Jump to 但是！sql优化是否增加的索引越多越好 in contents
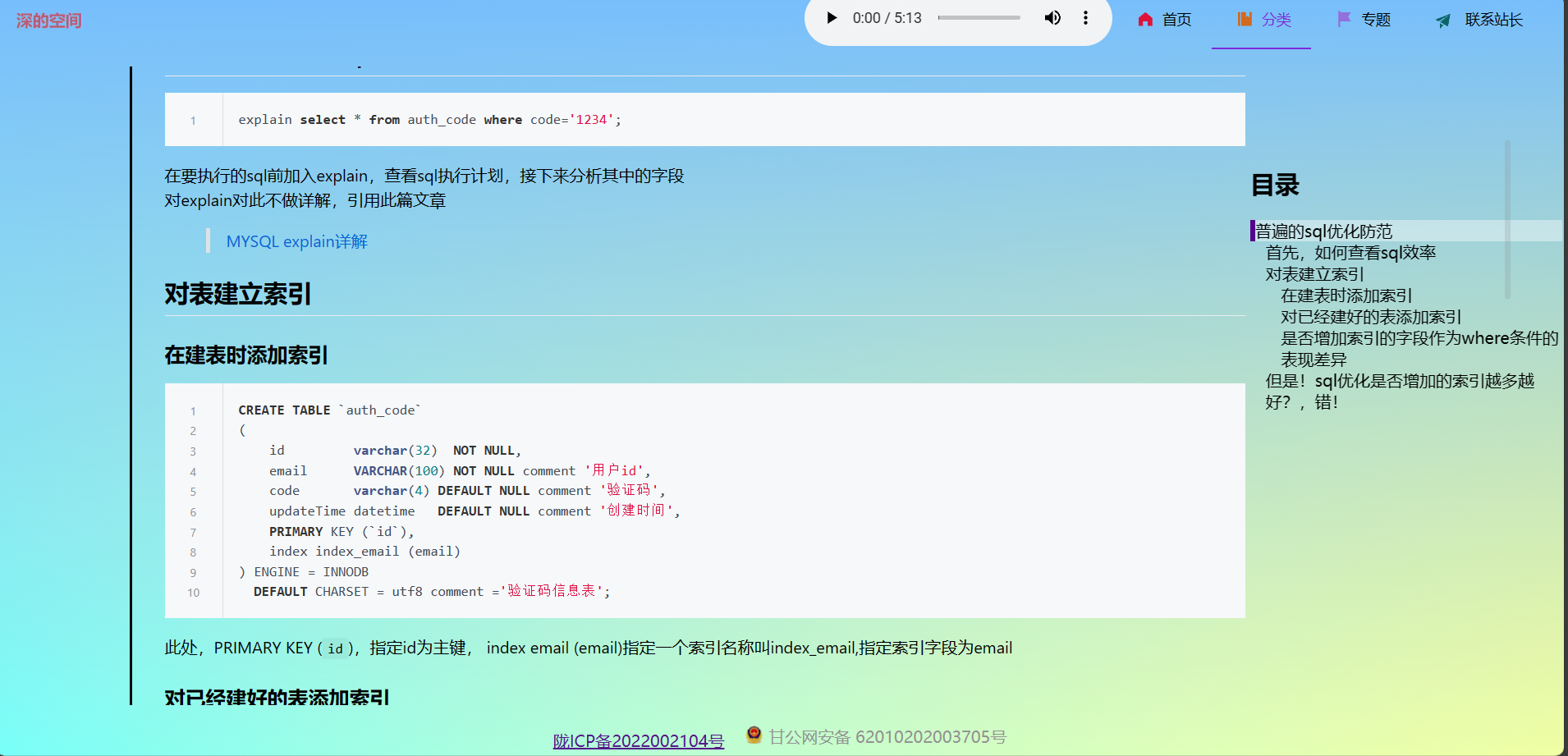Image resolution: width=1568 pixels, height=756 pixels. tap(1400, 392)
